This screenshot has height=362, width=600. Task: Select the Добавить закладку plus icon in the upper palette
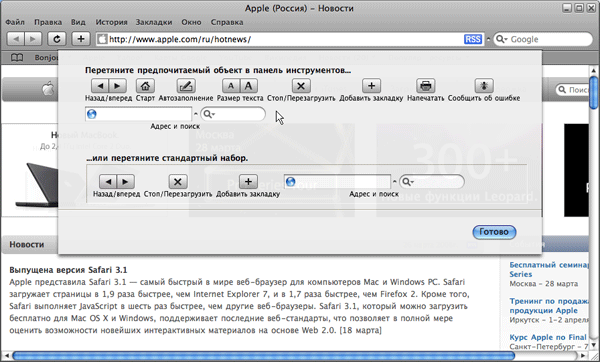[371, 86]
